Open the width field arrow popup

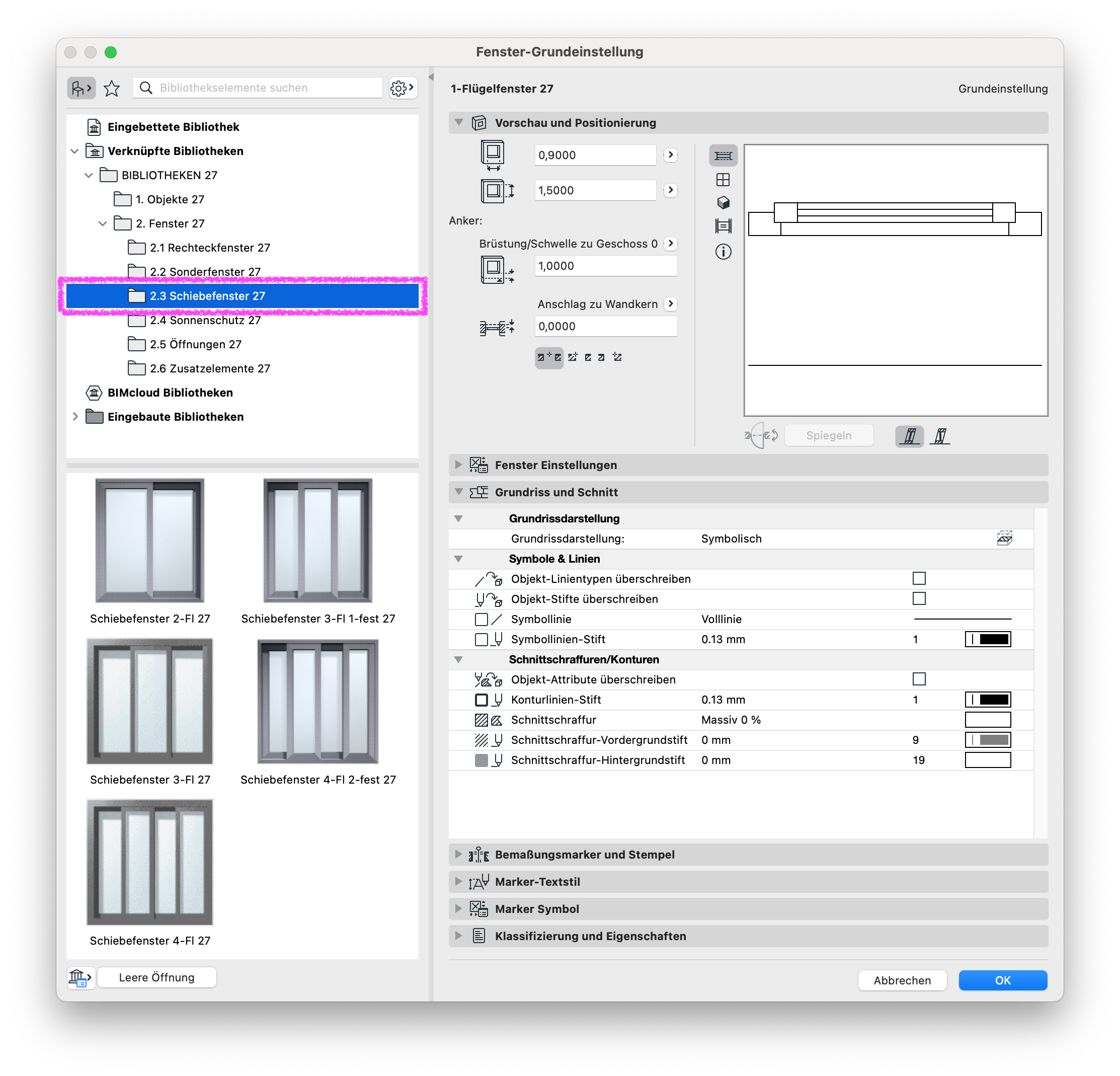(671, 155)
